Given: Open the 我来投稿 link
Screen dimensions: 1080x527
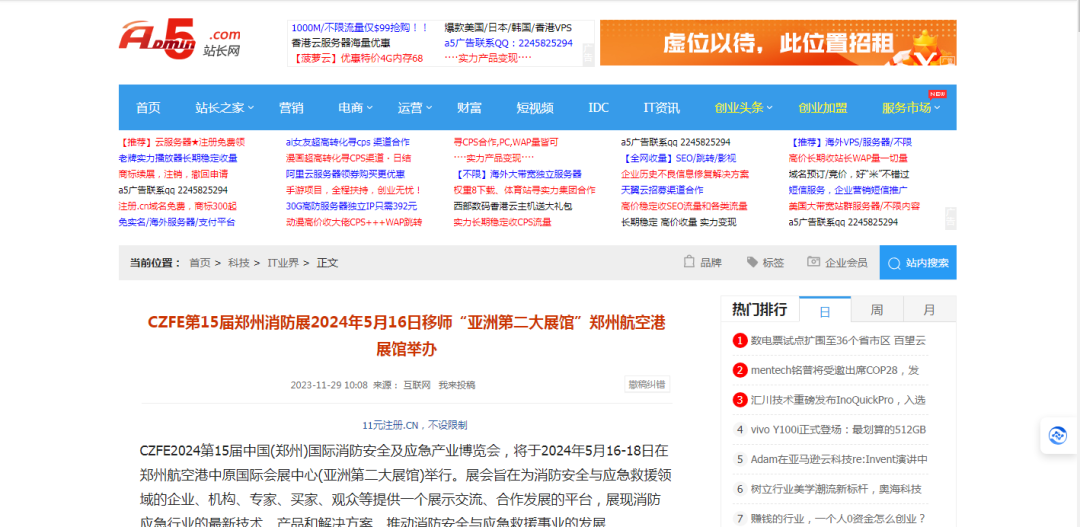Looking at the screenshot, I should 457,385.
